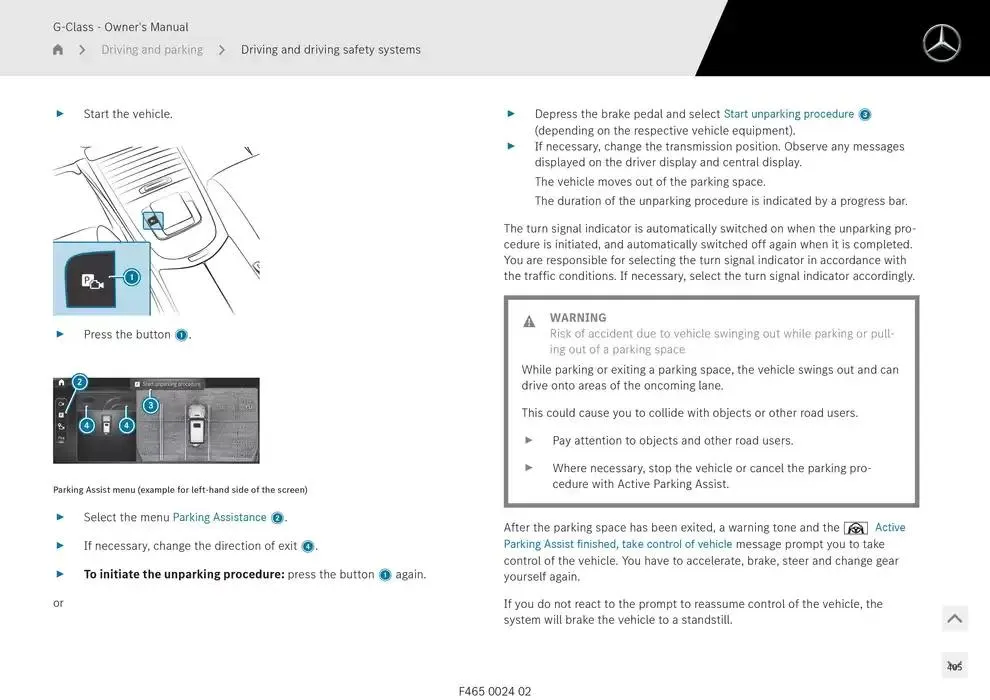
Task: Click callout 2 in the Parking Assist menu image
Action: tap(80, 382)
